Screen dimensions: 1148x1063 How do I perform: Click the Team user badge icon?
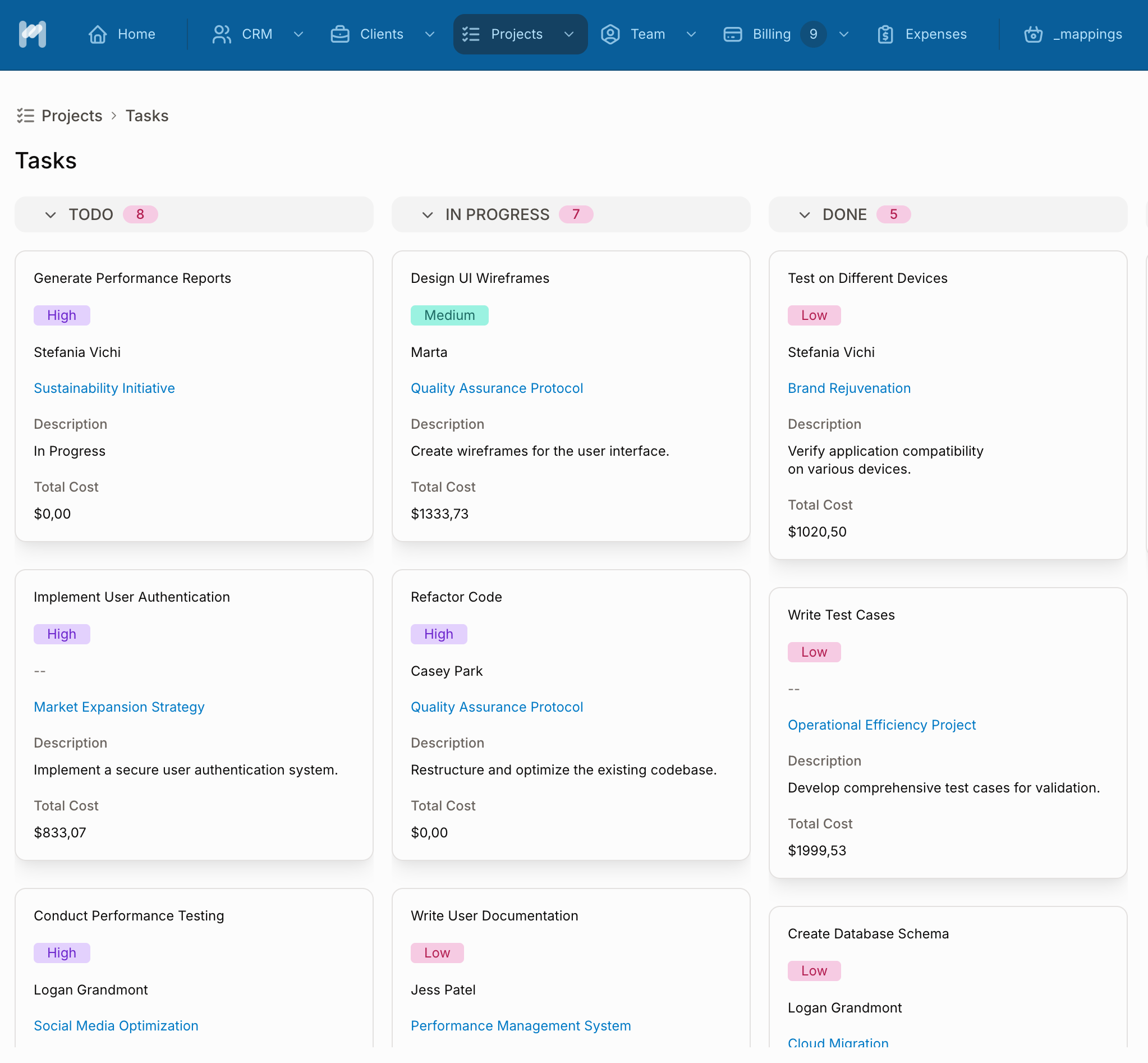coord(610,34)
